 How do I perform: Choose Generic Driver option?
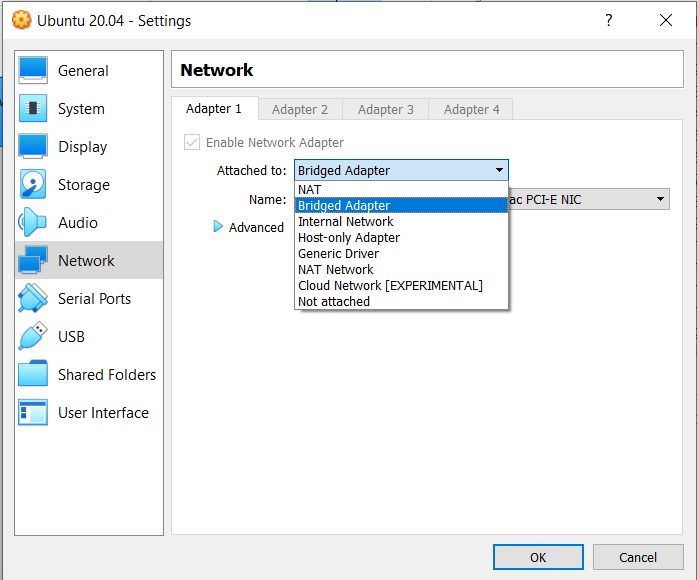click(401, 253)
